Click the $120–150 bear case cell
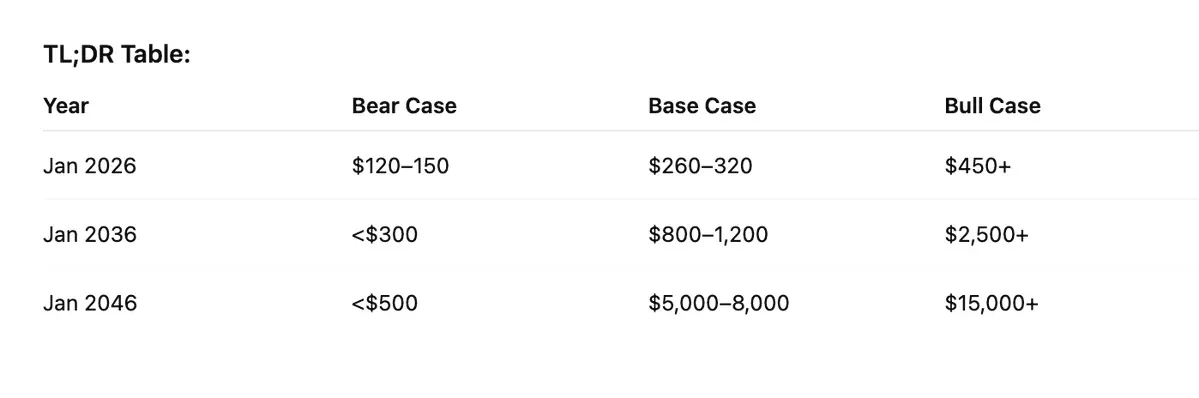The image size is (1199, 398). pyautogui.click(x=400, y=165)
